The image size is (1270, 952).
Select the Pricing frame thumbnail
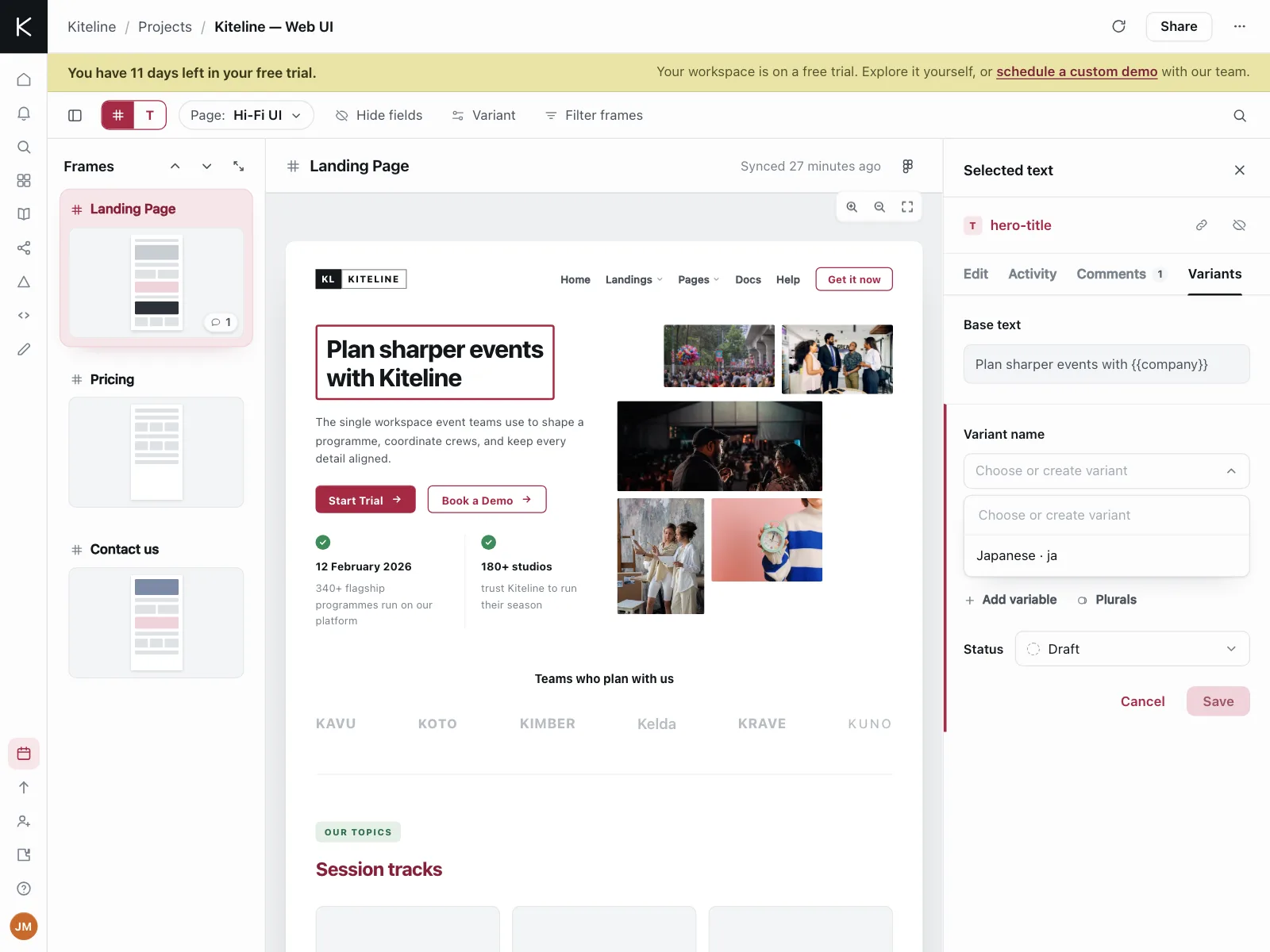tap(156, 452)
